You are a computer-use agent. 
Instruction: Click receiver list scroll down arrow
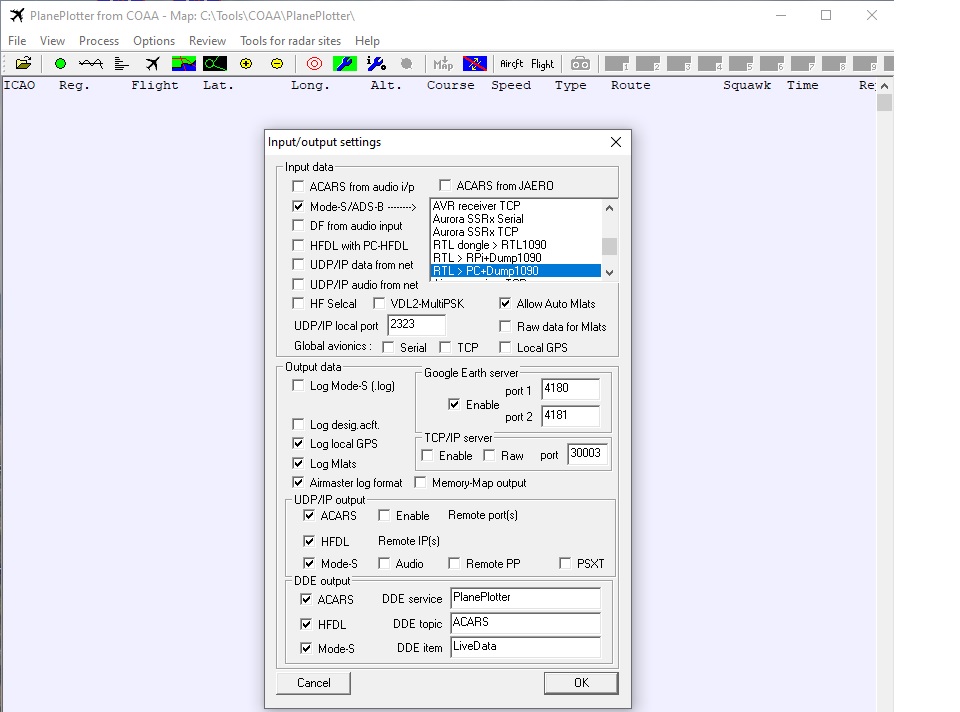click(x=609, y=272)
